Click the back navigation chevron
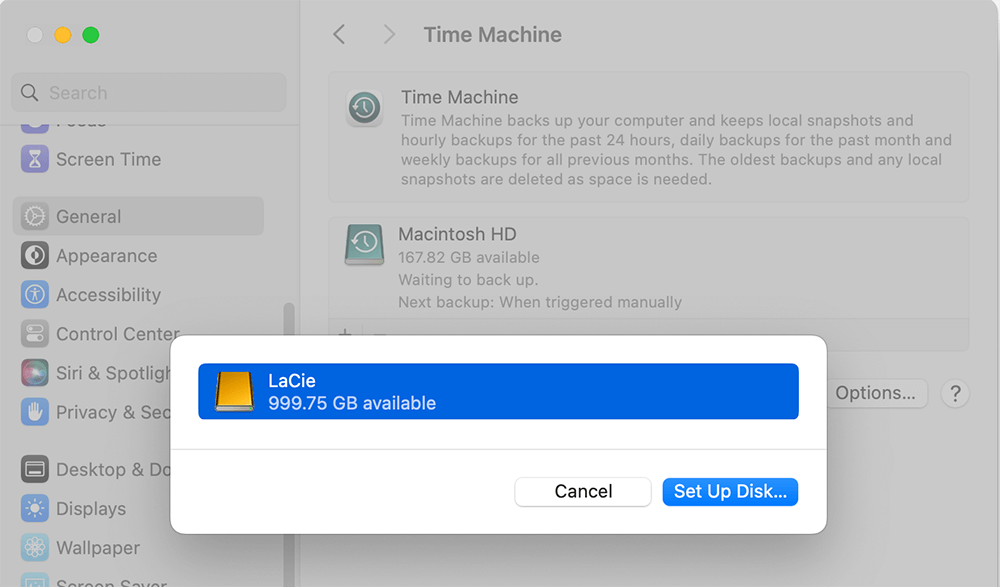The height and width of the screenshot is (587, 1000). tap(338, 34)
